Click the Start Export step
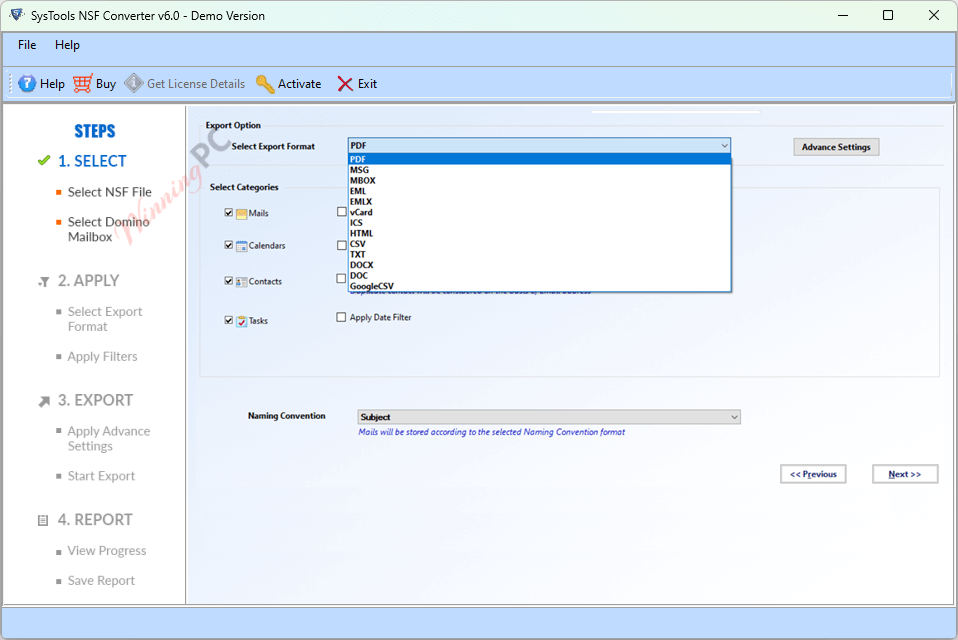The width and height of the screenshot is (958, 640). [x=101, y=476]
